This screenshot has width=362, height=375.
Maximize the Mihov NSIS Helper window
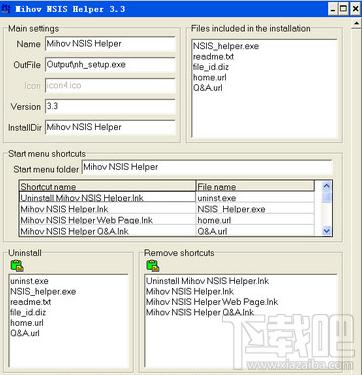(344, 9)
